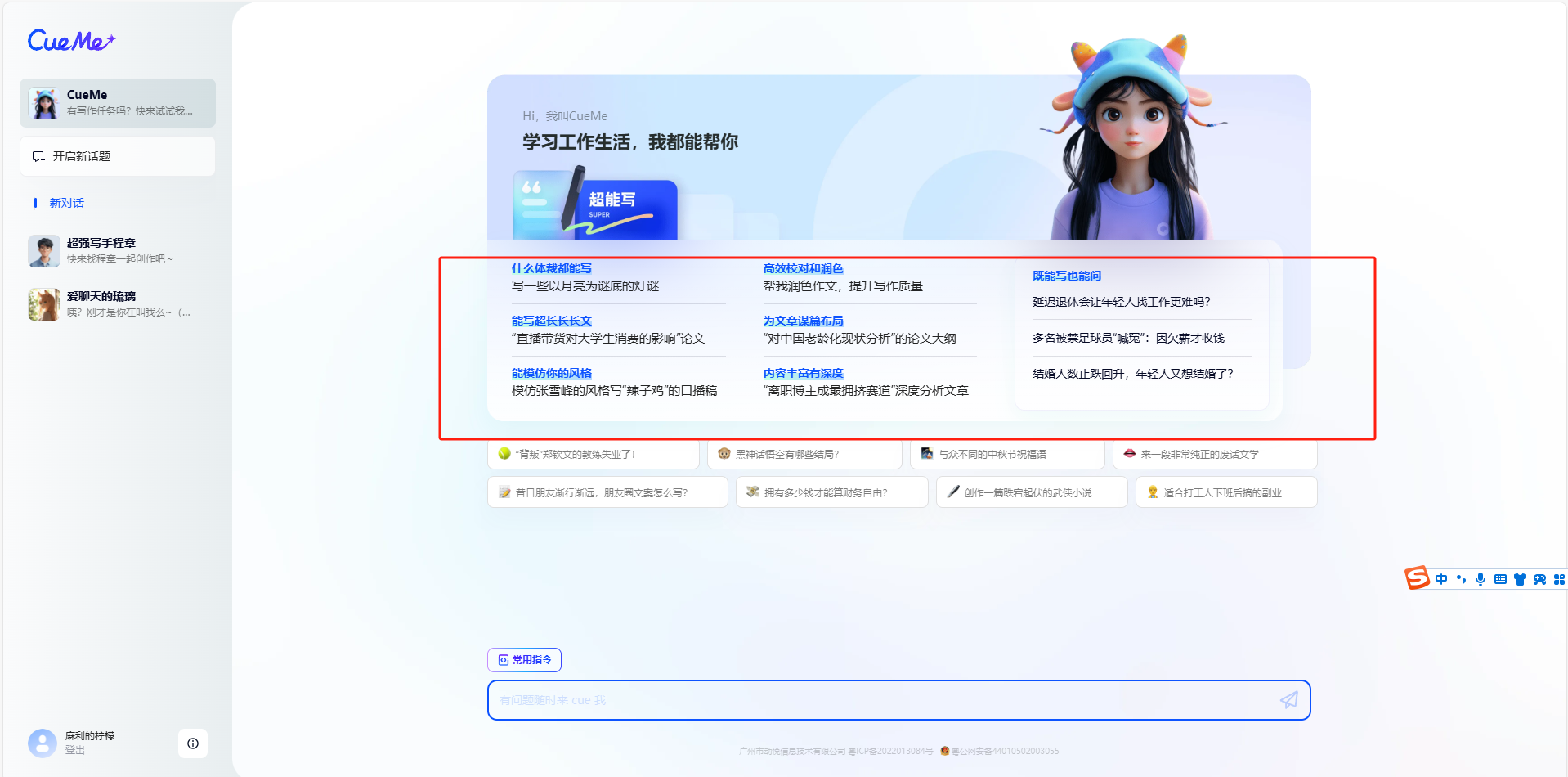Click suggestion chip 来一段非常纯正的废话文学
This screenshot has height=777, width=1568.
[x=1215, y=454]
